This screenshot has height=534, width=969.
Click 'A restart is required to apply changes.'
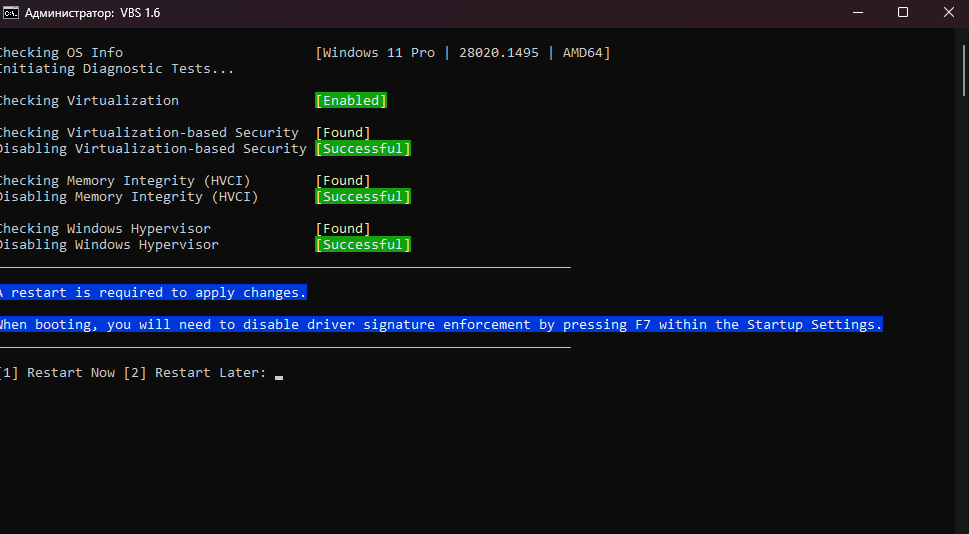point(153,292)
